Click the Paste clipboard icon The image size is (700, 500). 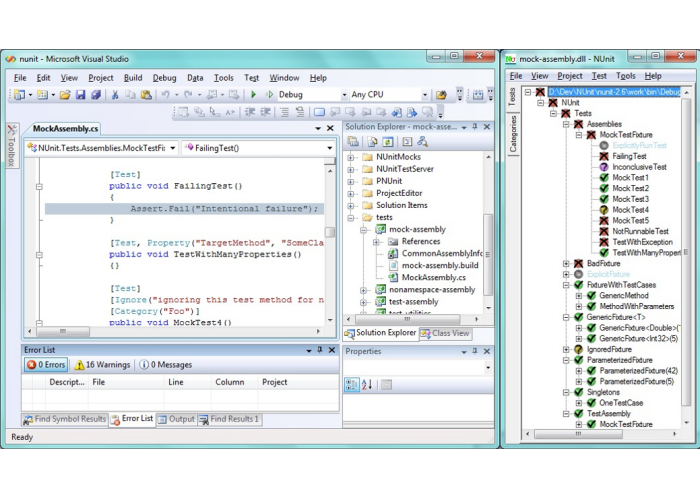(x=146, y=95)
